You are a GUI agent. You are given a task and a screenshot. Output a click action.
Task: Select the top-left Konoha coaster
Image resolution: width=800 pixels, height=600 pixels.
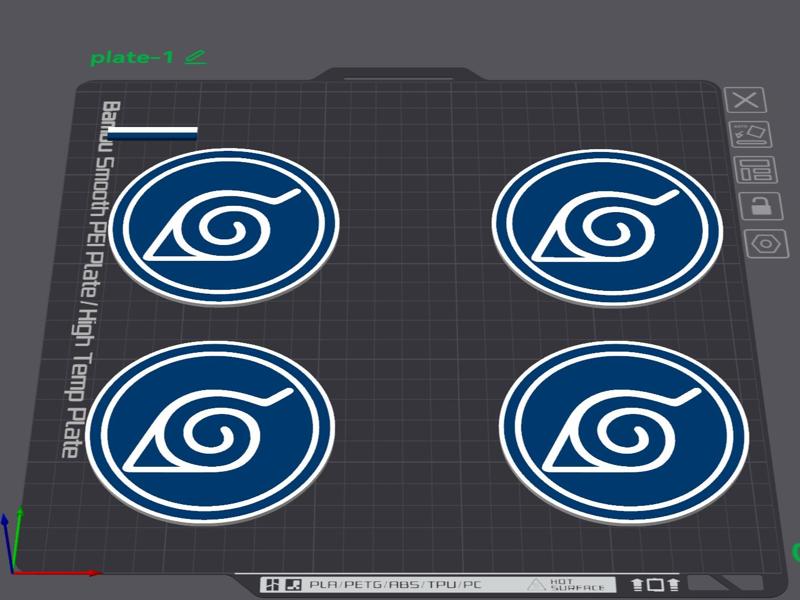(224, 227)
